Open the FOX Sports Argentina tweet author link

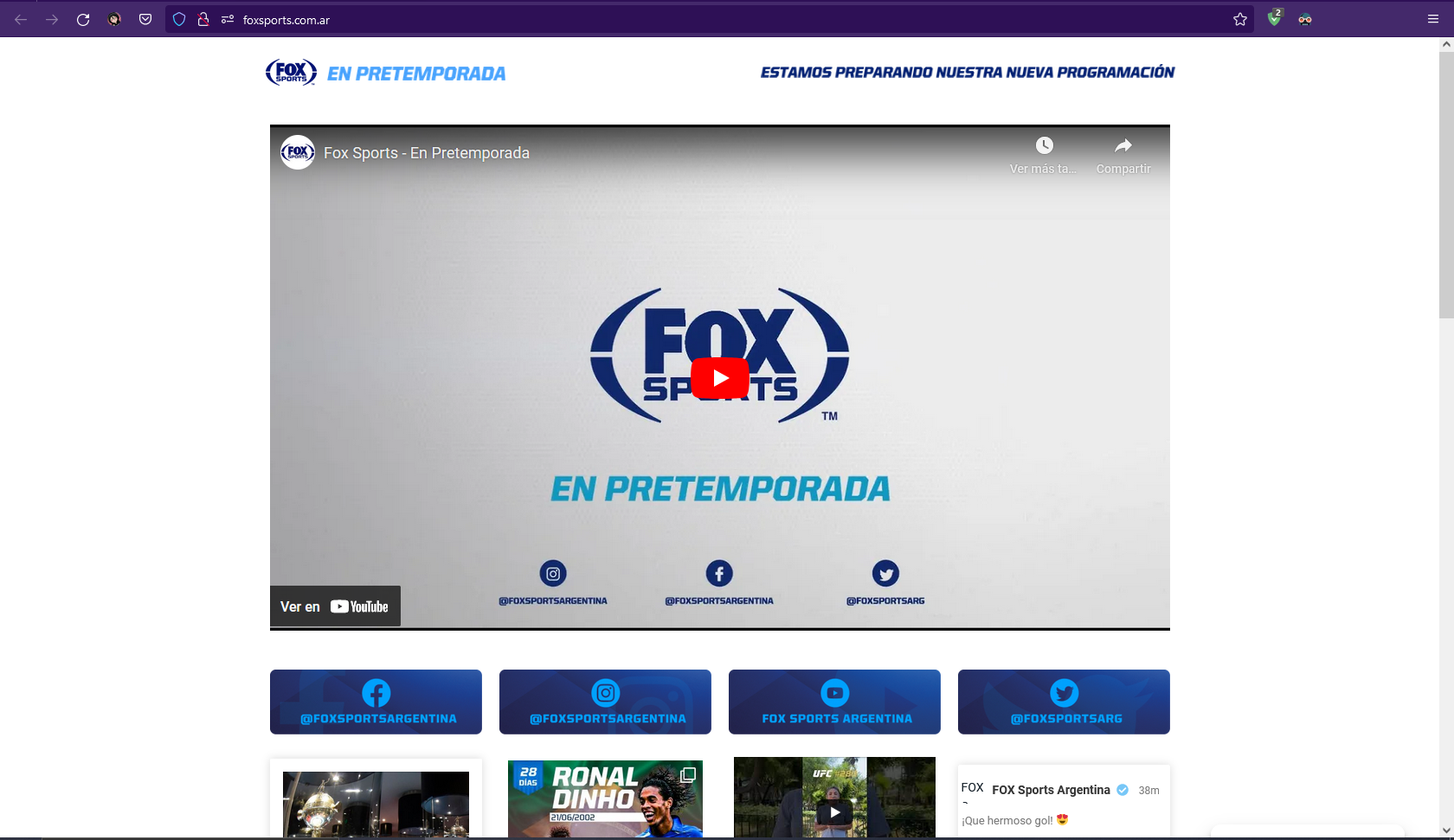[x=1051, y=790]
